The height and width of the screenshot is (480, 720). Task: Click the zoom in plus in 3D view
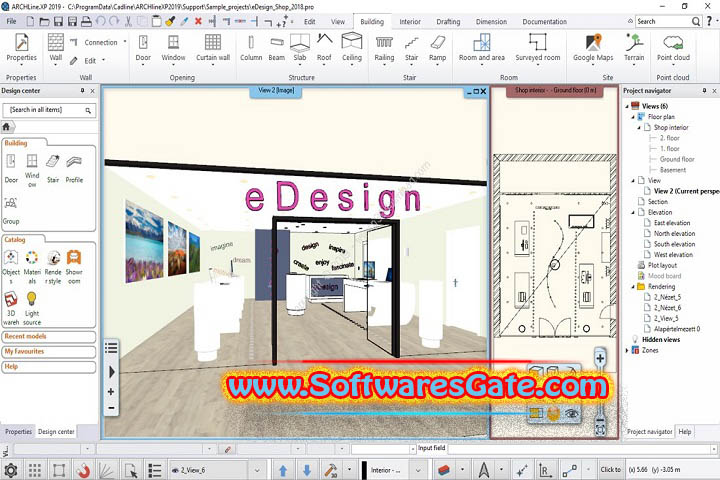111,392
